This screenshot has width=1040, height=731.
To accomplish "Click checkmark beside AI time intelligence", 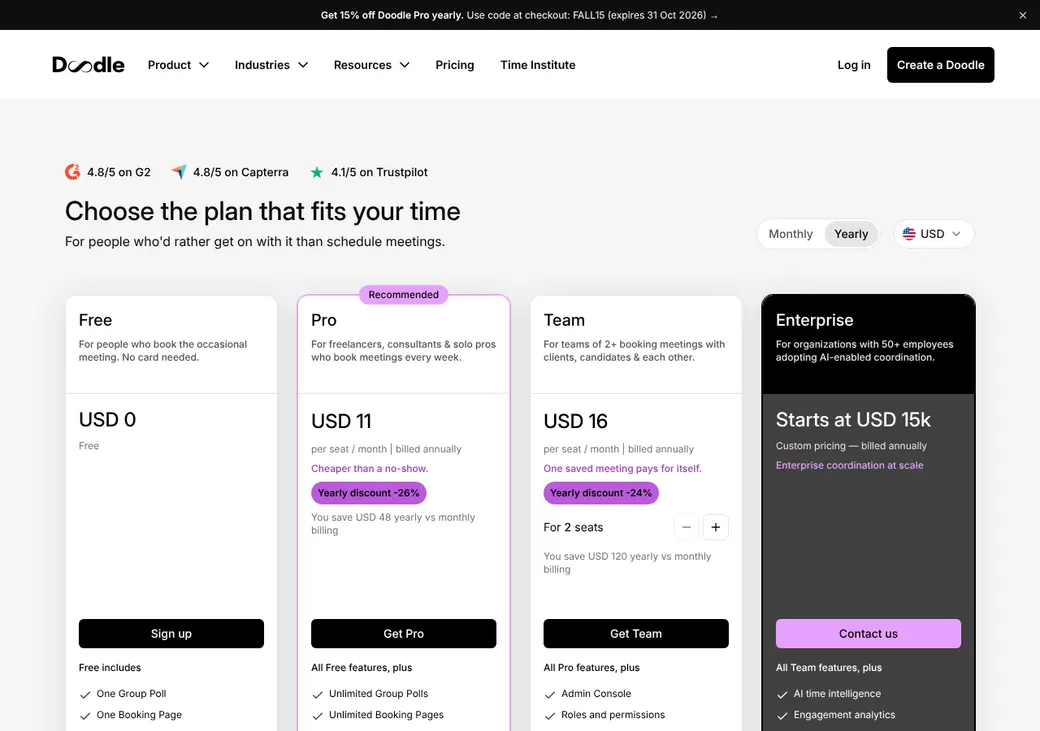I will point(782,695).
